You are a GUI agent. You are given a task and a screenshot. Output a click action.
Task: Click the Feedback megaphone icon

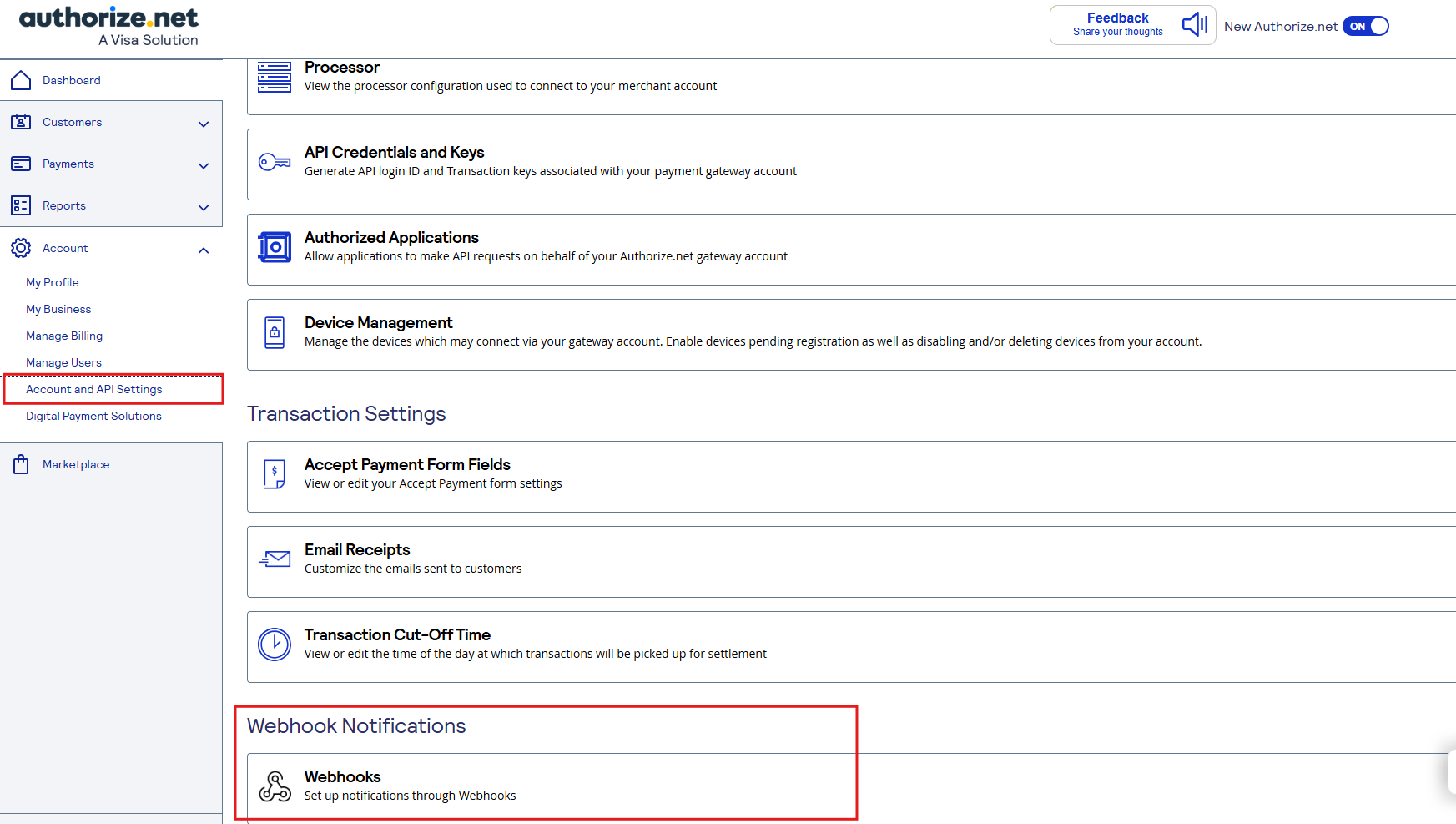(x=1195, y=24)
